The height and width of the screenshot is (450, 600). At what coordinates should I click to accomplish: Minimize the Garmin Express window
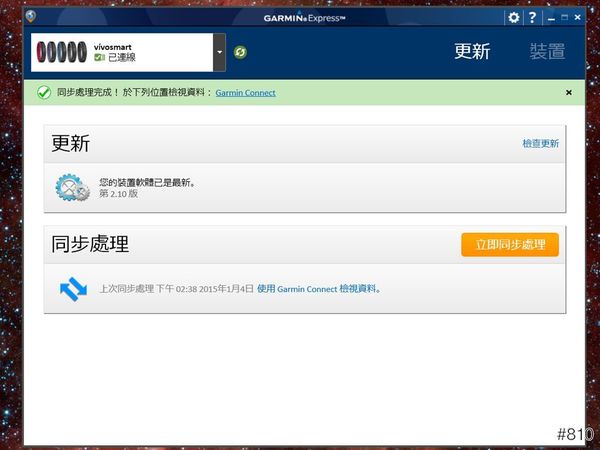pyautogui.click(x=551, y=18)
